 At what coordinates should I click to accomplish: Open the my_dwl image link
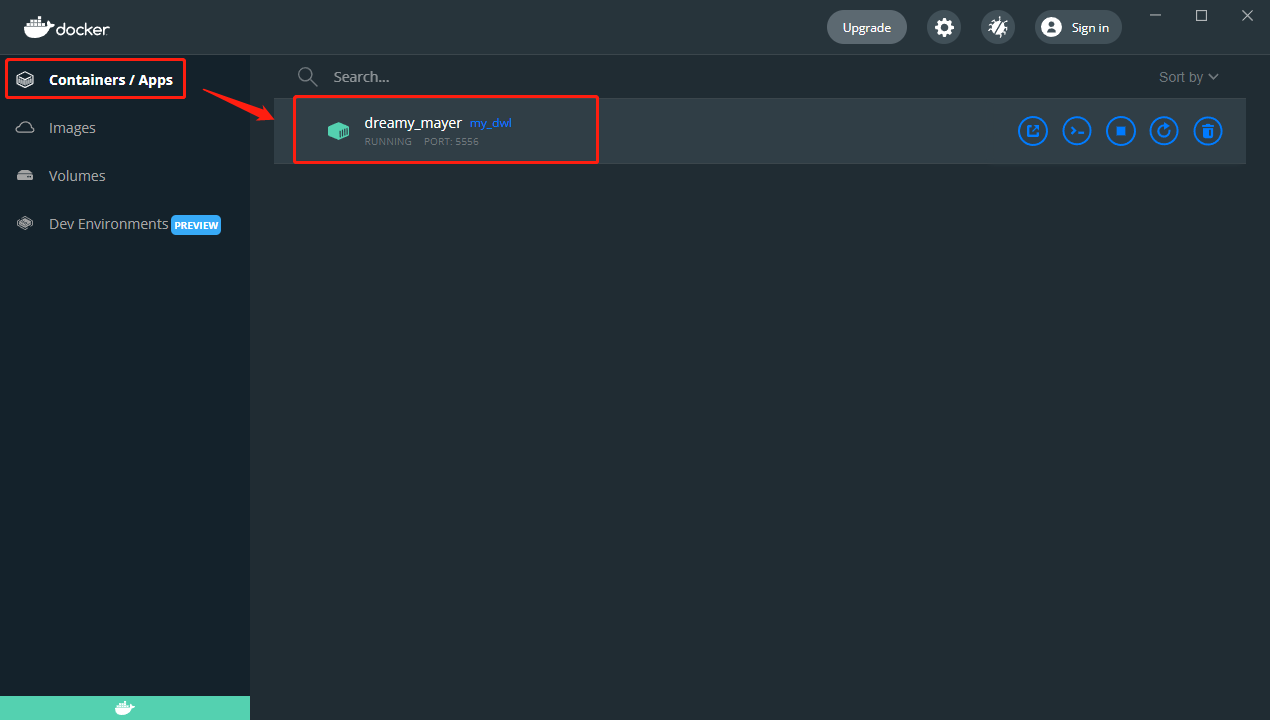[490, 122]
